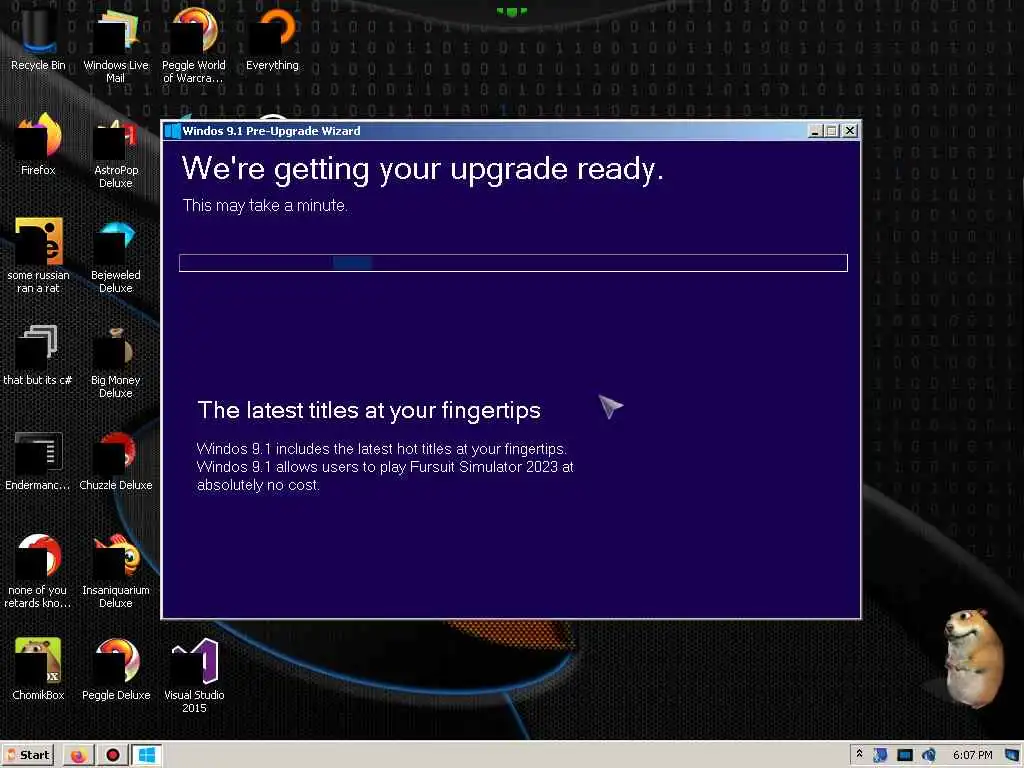Minimize the Pre-Upgrade Wizard window
The height and width of the screenshot is (768, 1024).
click(x=814, y=131)
